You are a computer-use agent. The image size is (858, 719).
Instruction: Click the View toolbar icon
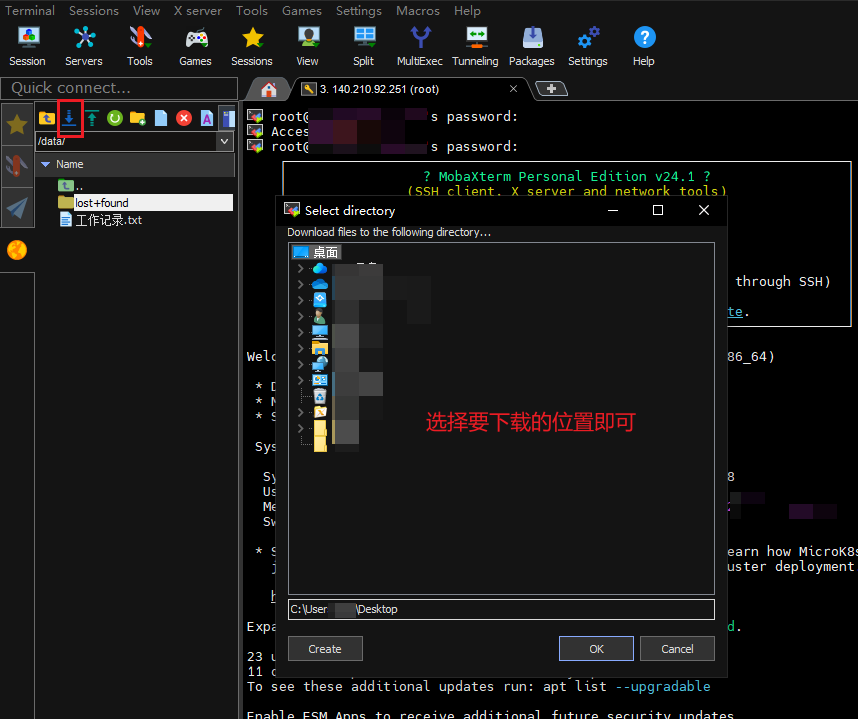click(x=308, y=47)
